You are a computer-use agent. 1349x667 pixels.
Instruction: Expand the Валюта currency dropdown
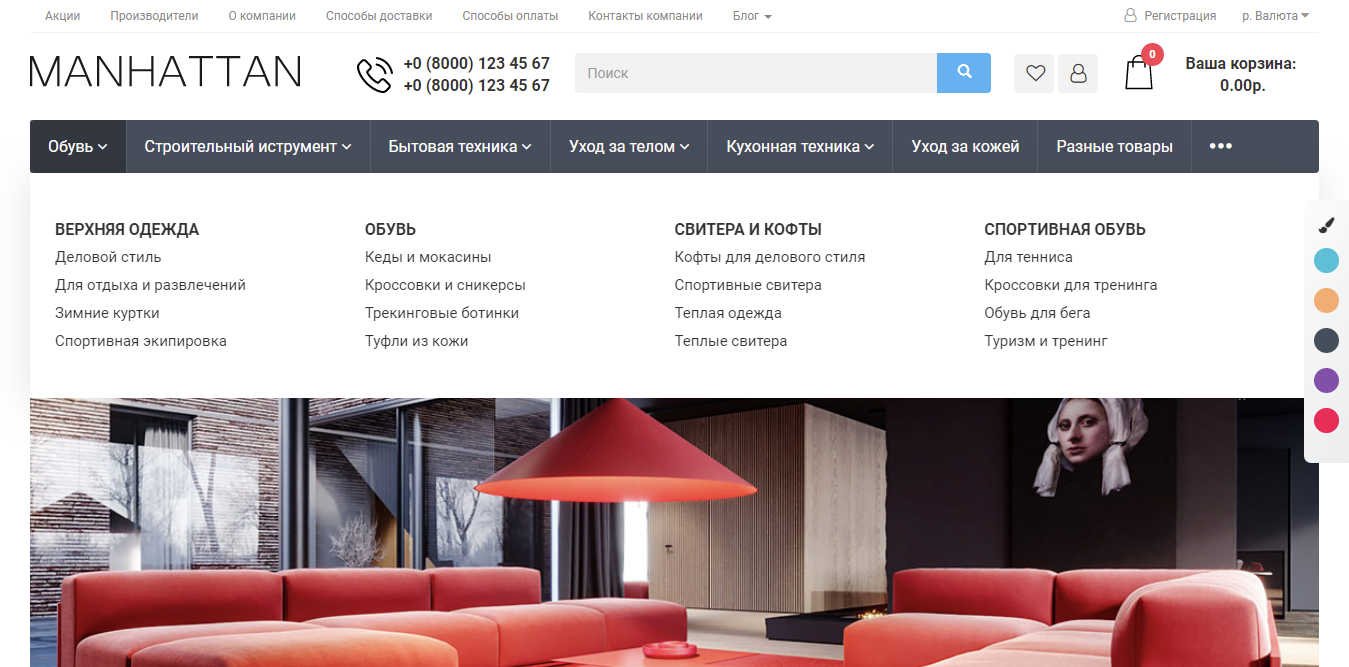[x=1274, y=15]
